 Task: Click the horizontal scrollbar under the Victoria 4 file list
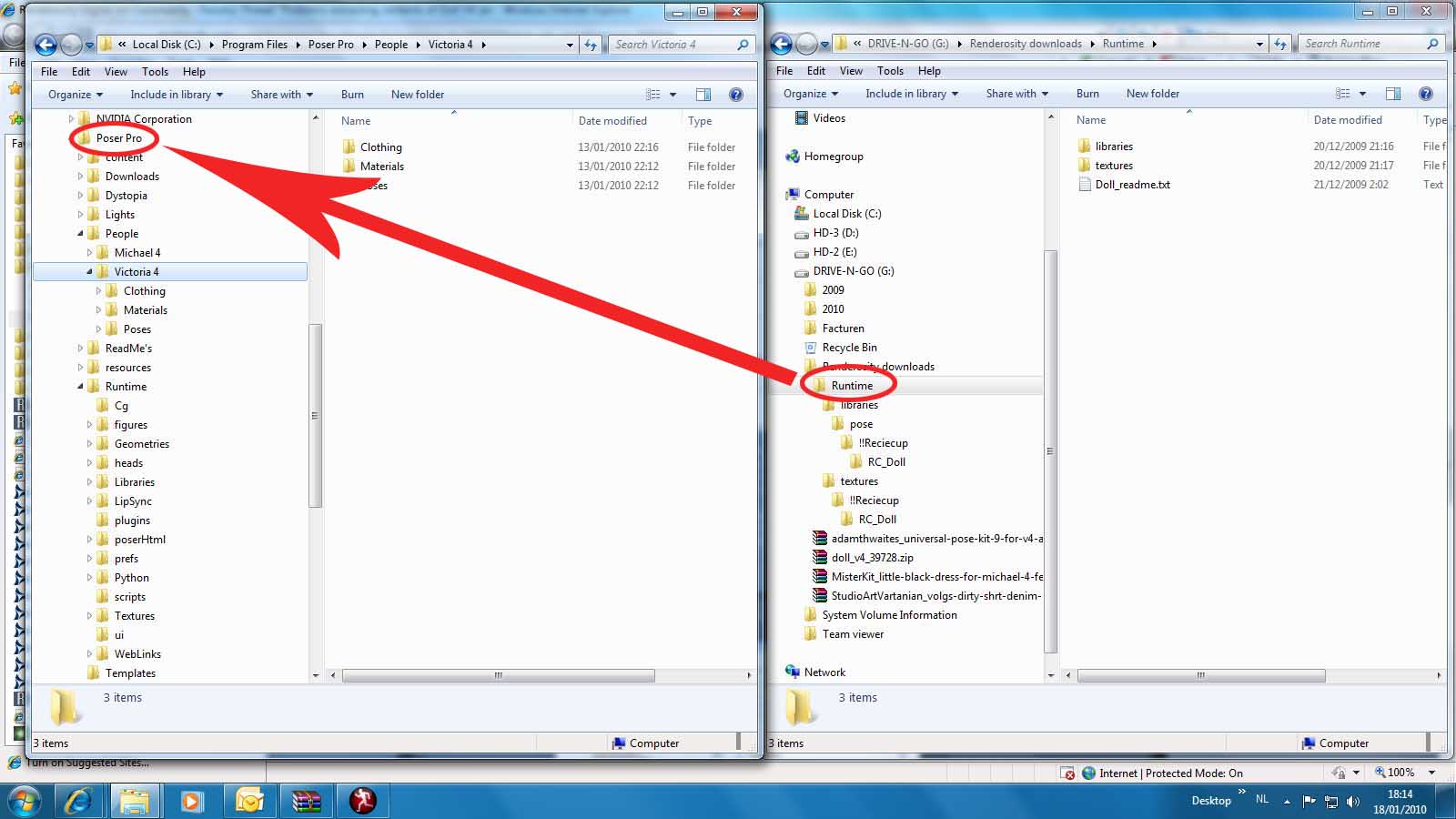(498, 675)
